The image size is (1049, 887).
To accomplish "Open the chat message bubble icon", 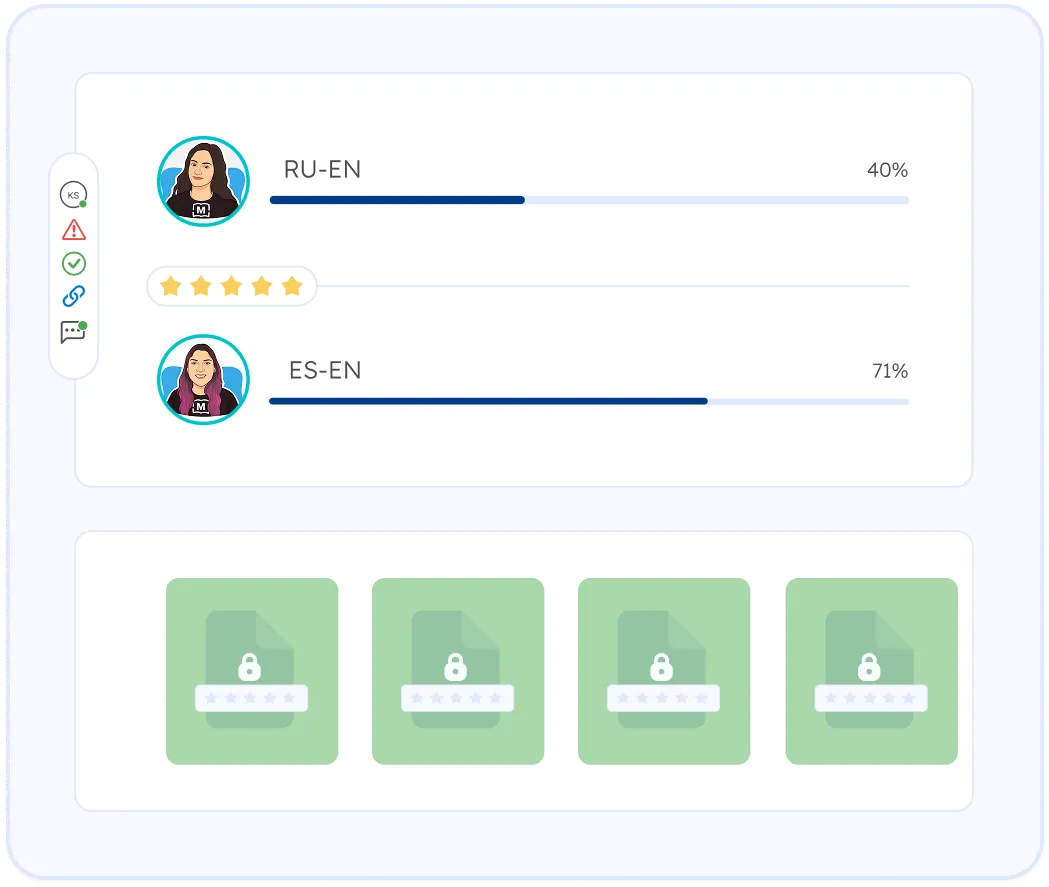I will pyautogui.click(x=73, y=332).
